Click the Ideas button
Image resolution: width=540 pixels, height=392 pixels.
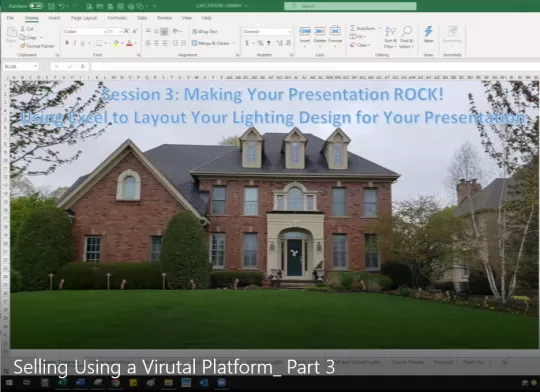pos(428,34)
